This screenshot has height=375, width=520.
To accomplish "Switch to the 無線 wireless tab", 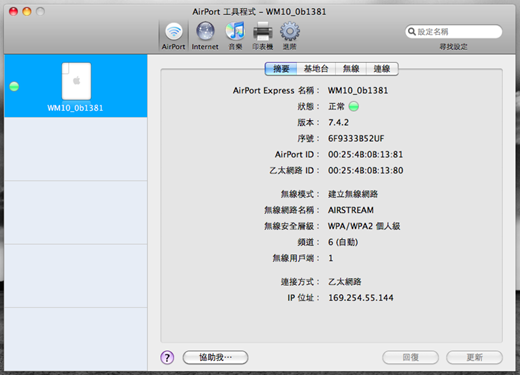I will coord(351,69).
